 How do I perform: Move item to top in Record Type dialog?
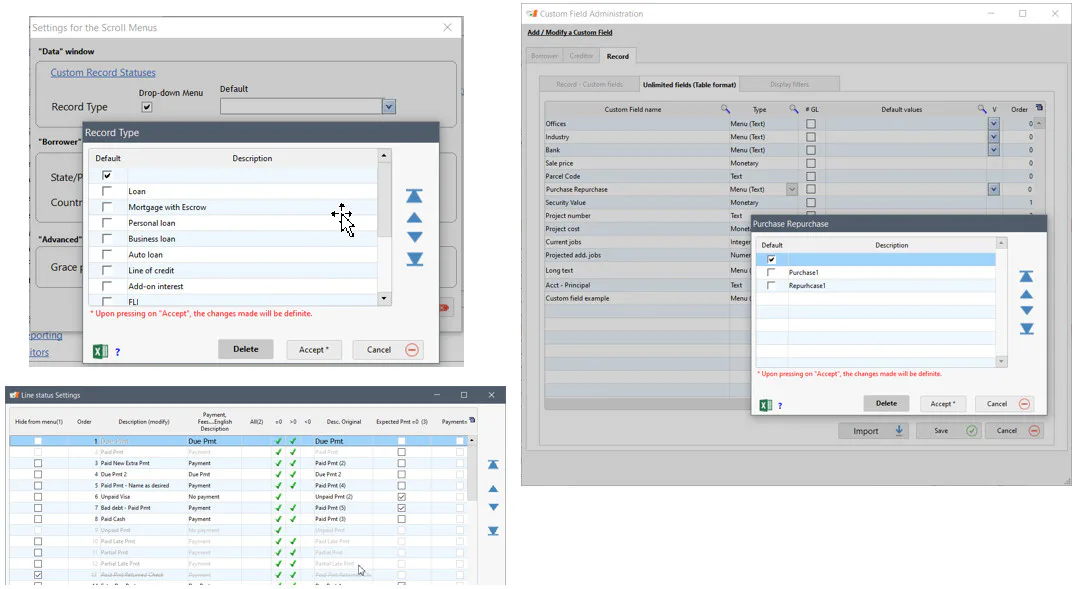414,196
